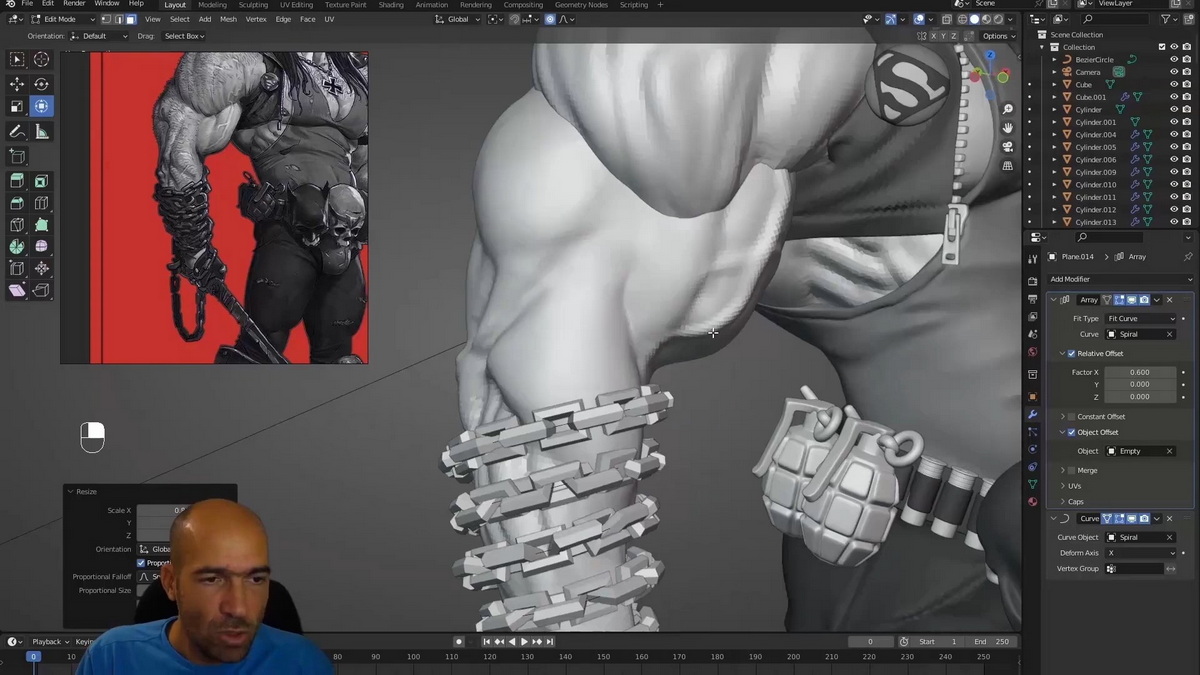Uncheck the Relative Offset checkbox
Screen dimensions: 1200x675
[x=1071, y=353]
